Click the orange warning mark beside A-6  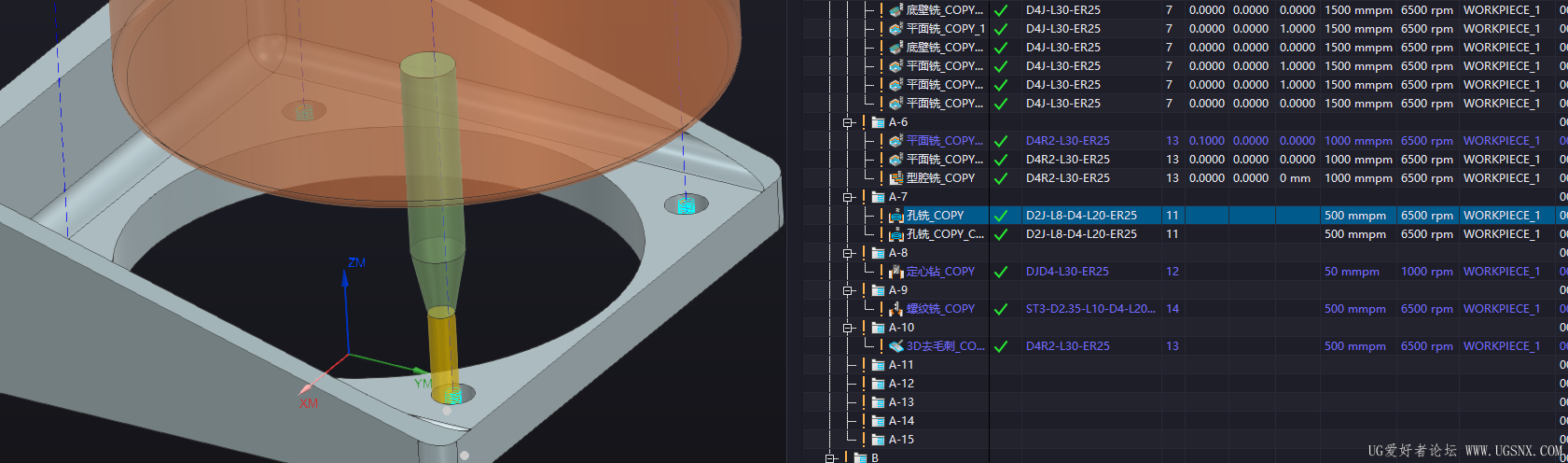pyautogui.click(x=865, y=122)
